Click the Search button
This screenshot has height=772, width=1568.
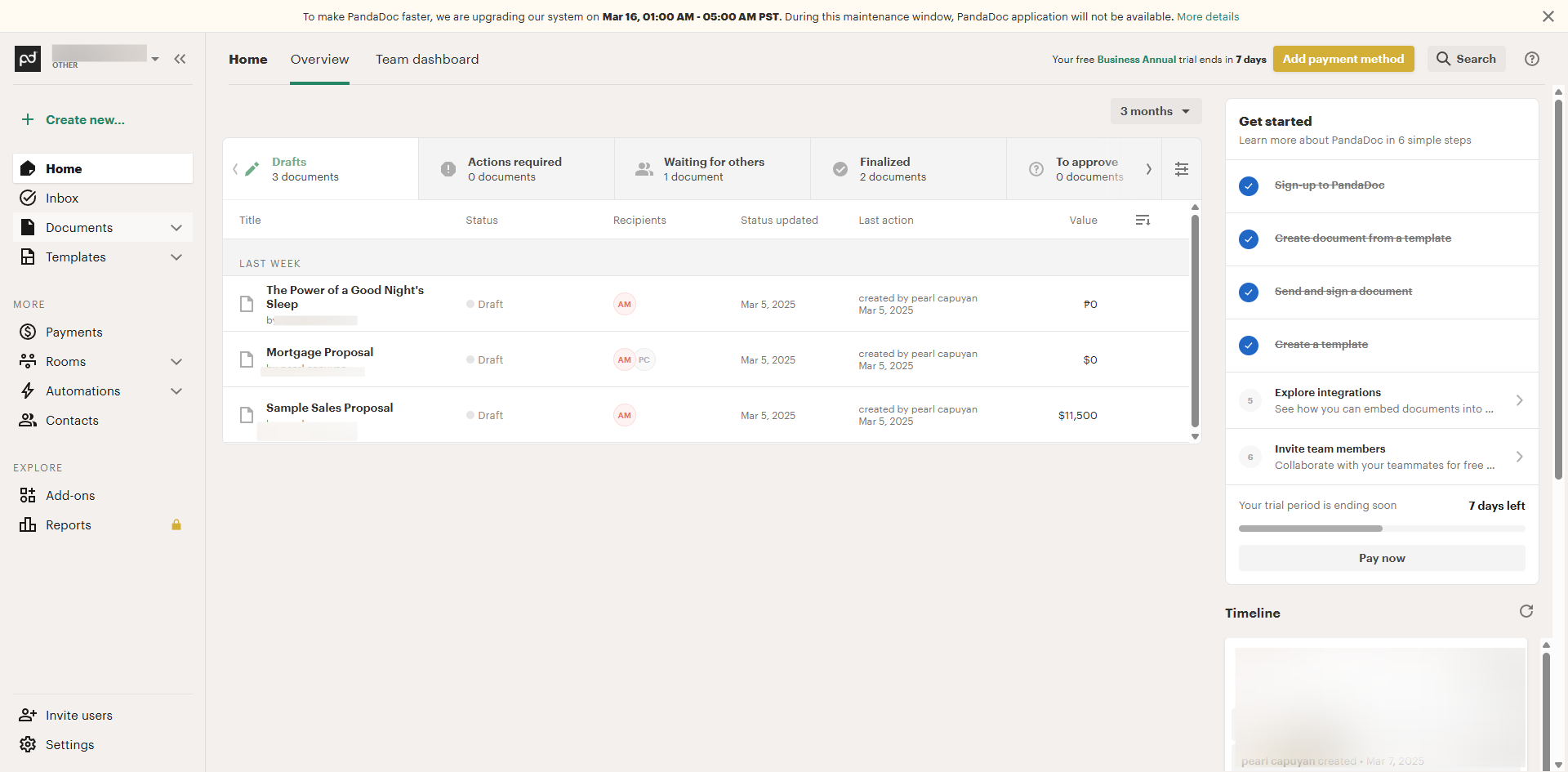1466,59
